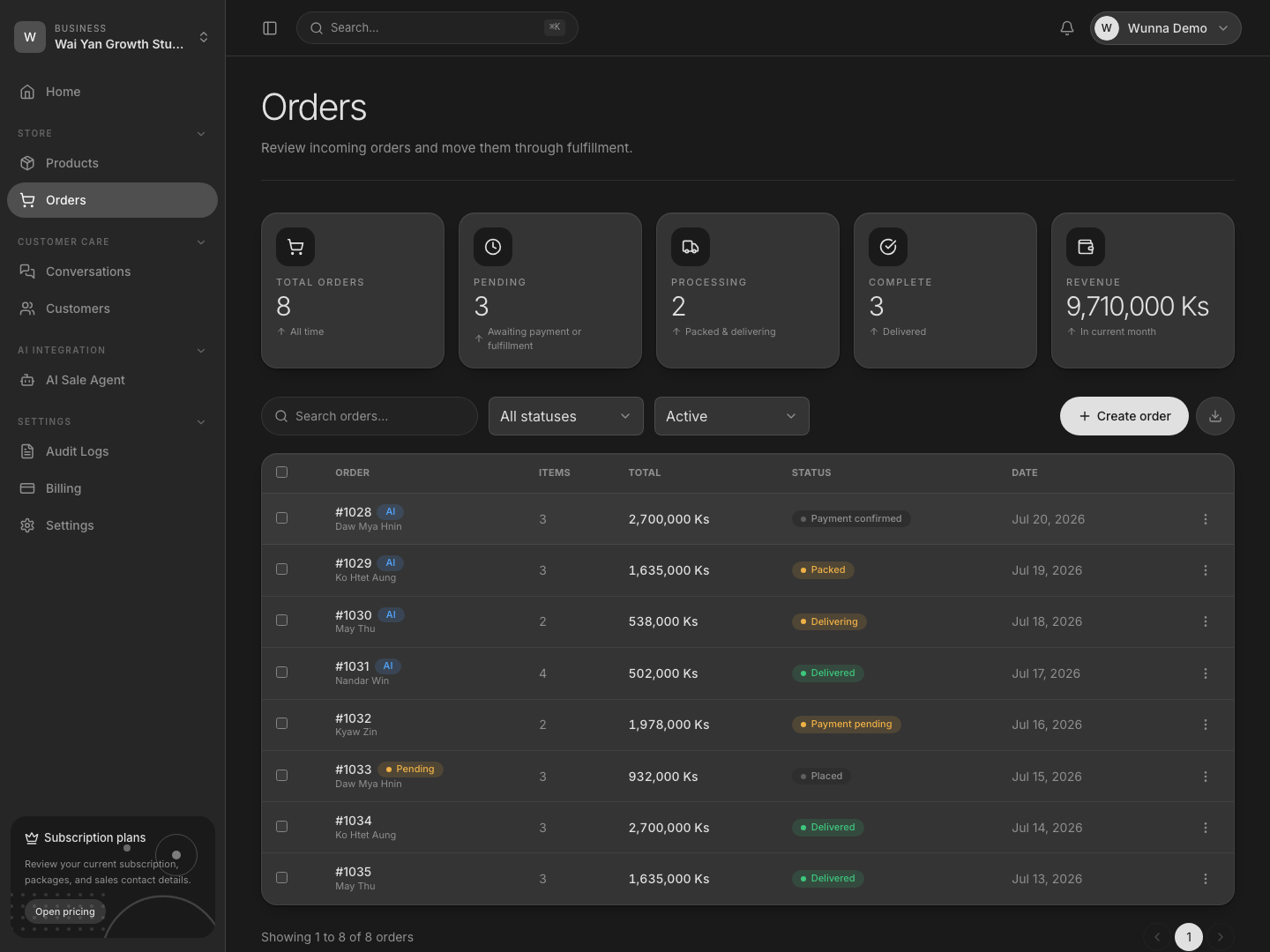
Task: Open actions menu for order #1031
Action: [x=1206, y=673]
